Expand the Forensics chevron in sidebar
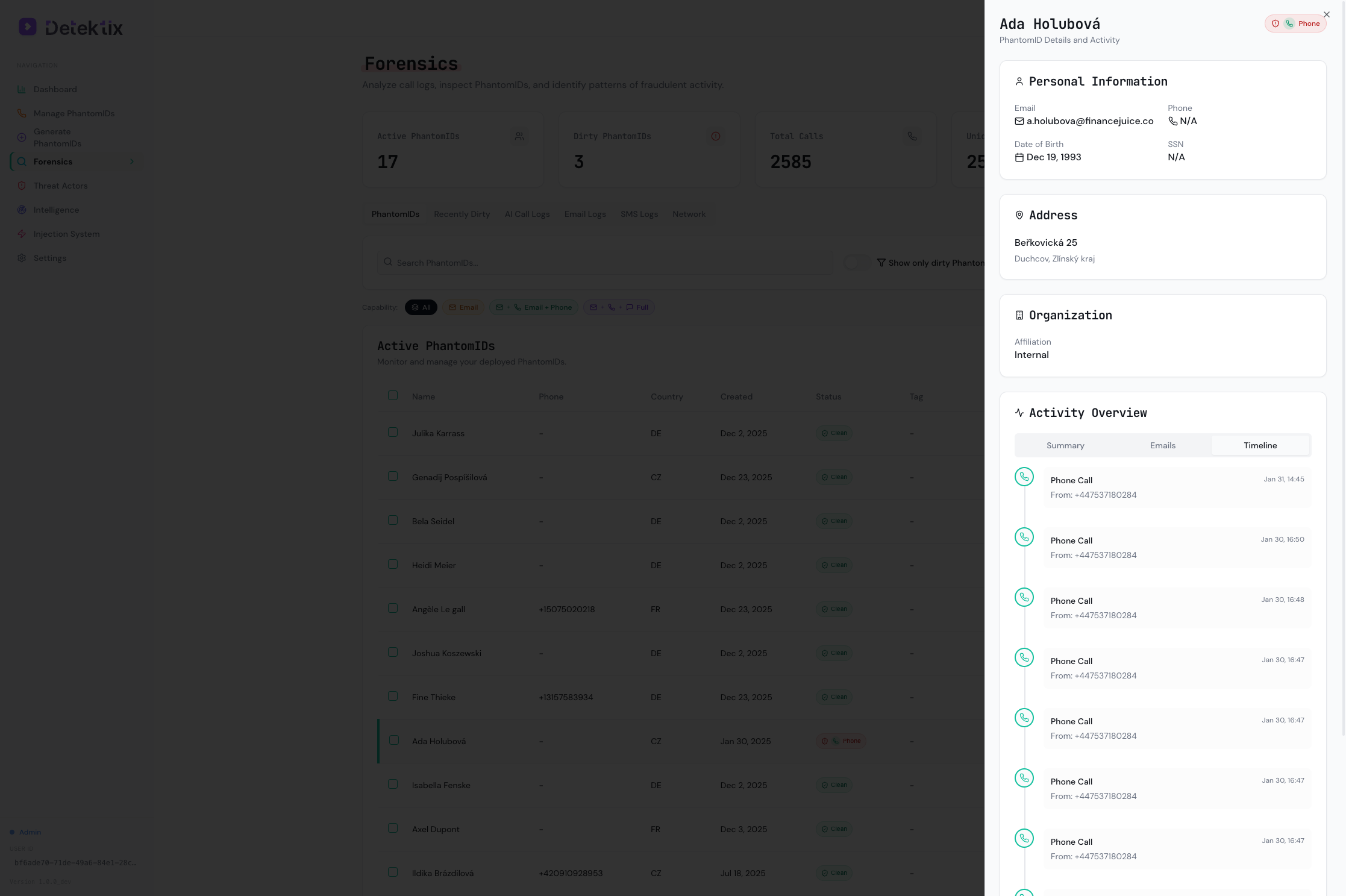This screenshot has width=1346, height=896. tap(132, 161)
